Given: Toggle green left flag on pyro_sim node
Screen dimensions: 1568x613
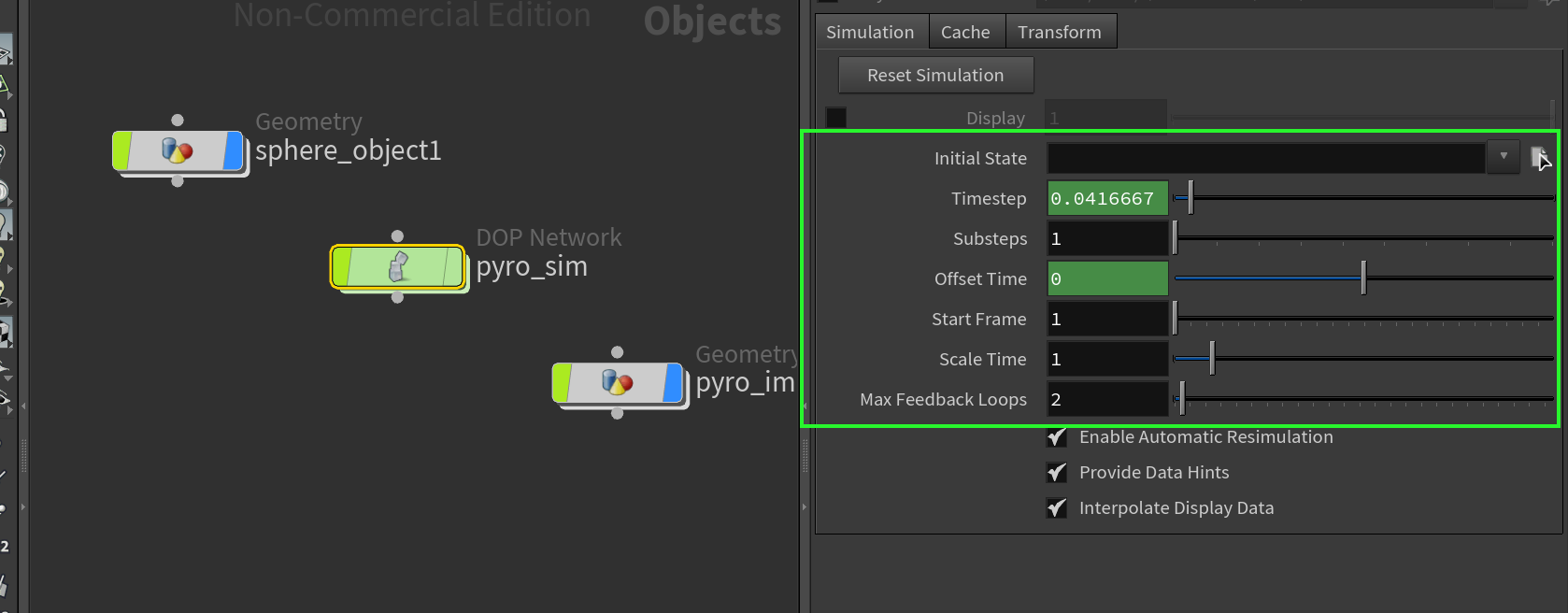Looking at the screenshot, I should [342, 267].
